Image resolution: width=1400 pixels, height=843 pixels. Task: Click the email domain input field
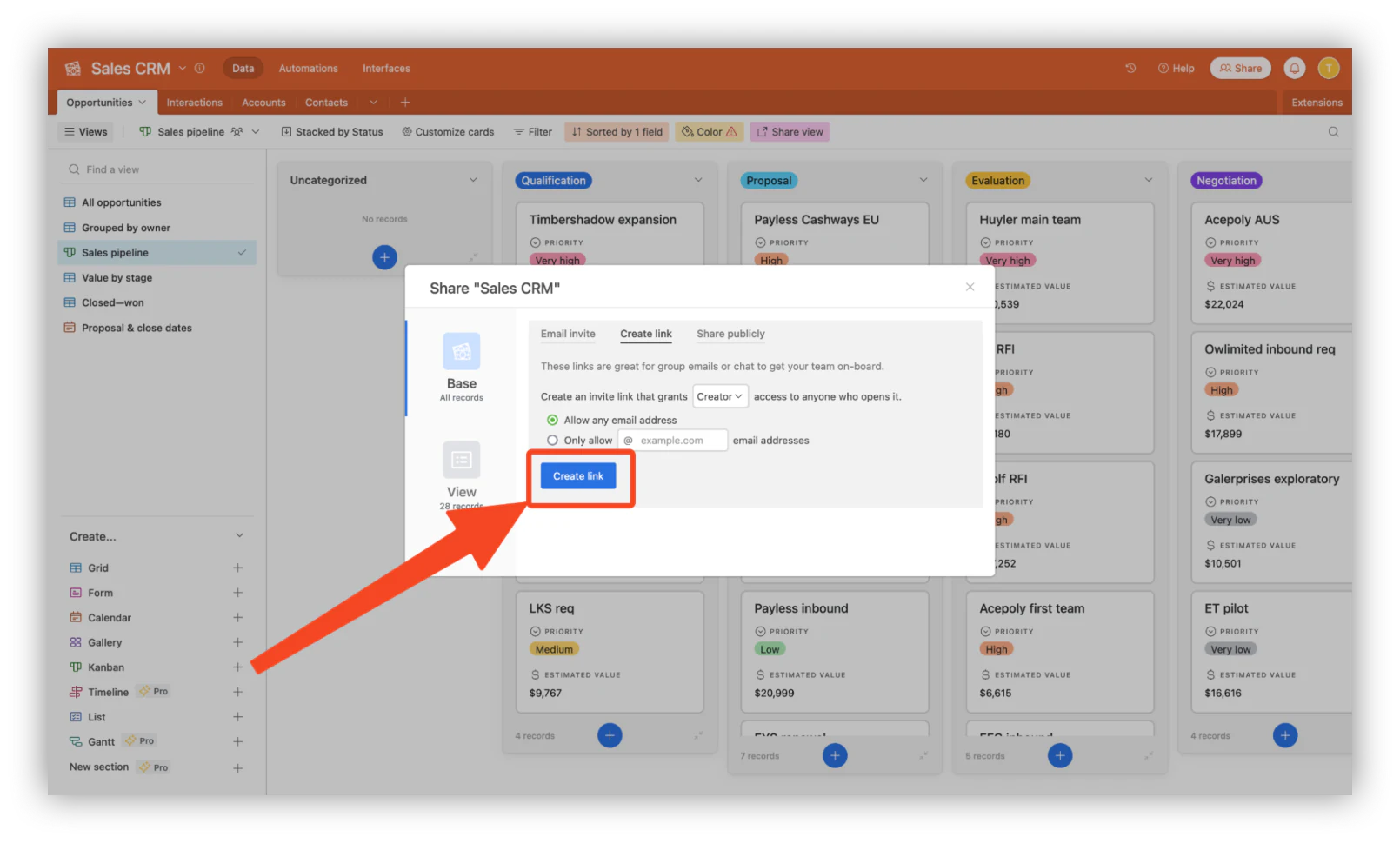[672, 441]
